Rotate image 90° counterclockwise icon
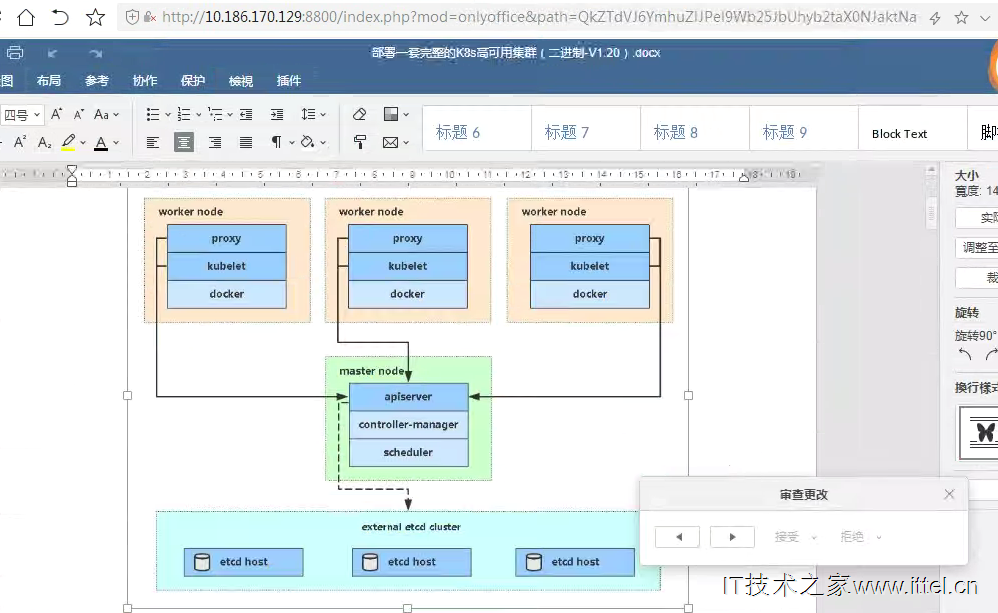 965,355
